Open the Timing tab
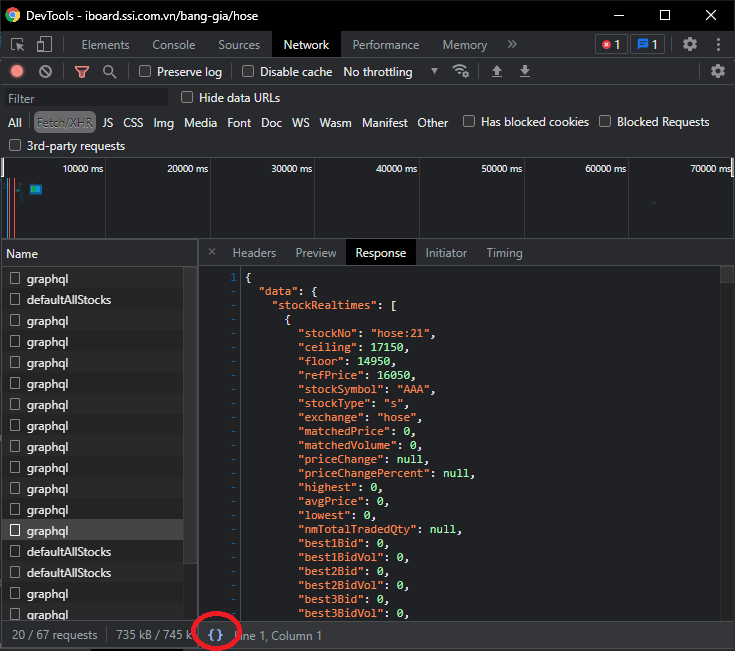The width and height of the screenshot is (735, 651). coord(504,253)
